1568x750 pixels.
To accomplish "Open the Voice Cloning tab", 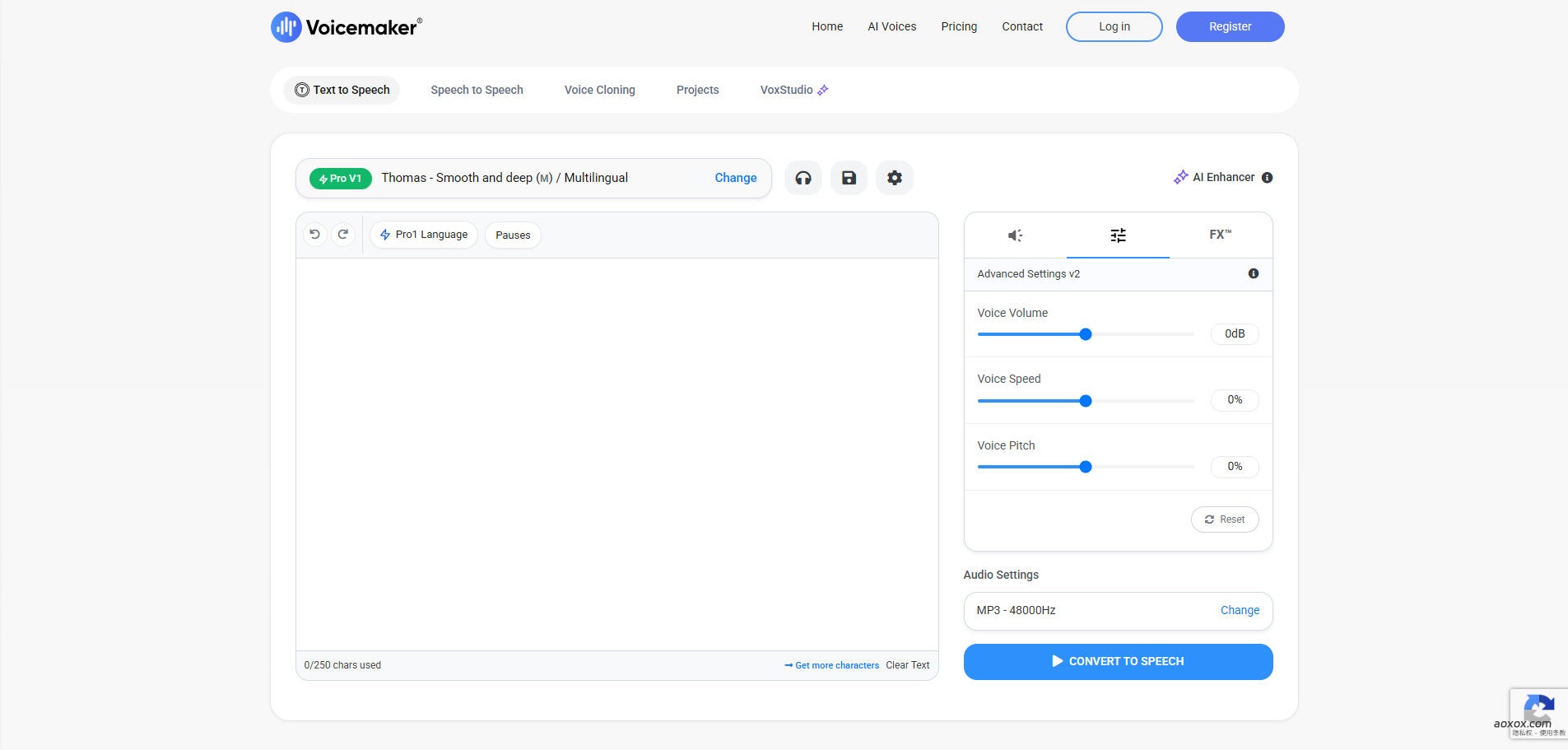I will [599, 90].
